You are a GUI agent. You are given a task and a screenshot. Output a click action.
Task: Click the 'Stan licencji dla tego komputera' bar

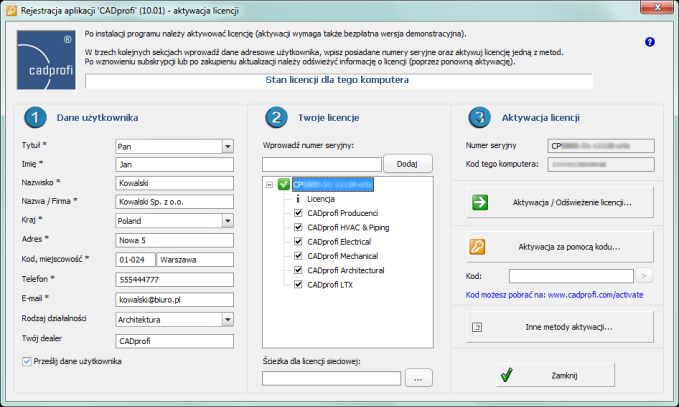pos(339,81)
